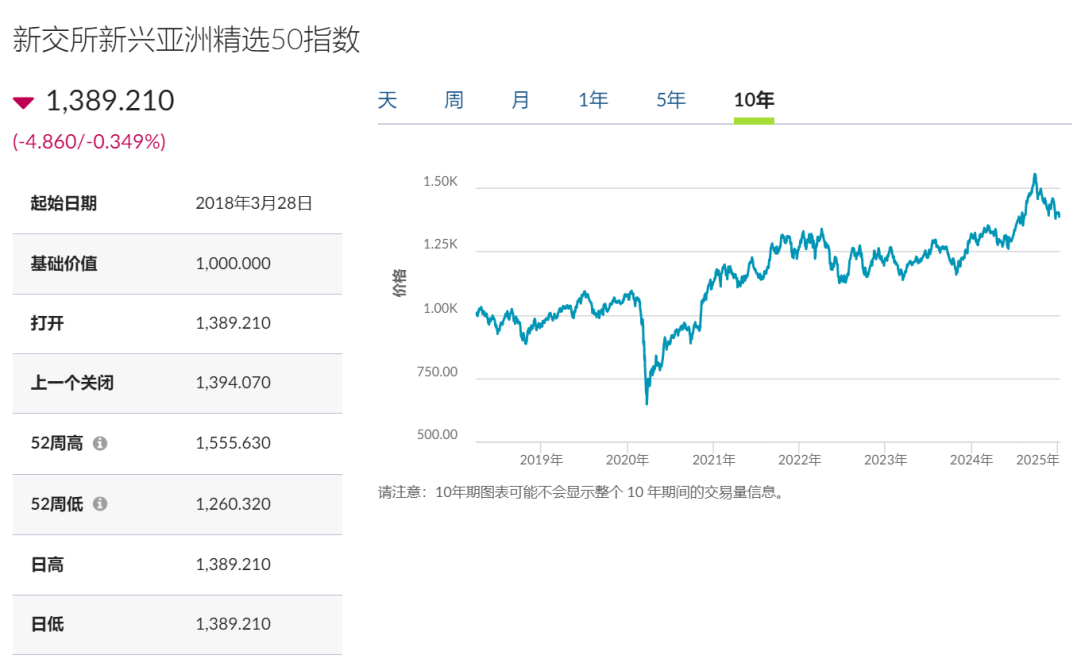The image size is (1078, 660).
Task: Click the 2022年 x-axis label
Action: click(x=800, y=460)
